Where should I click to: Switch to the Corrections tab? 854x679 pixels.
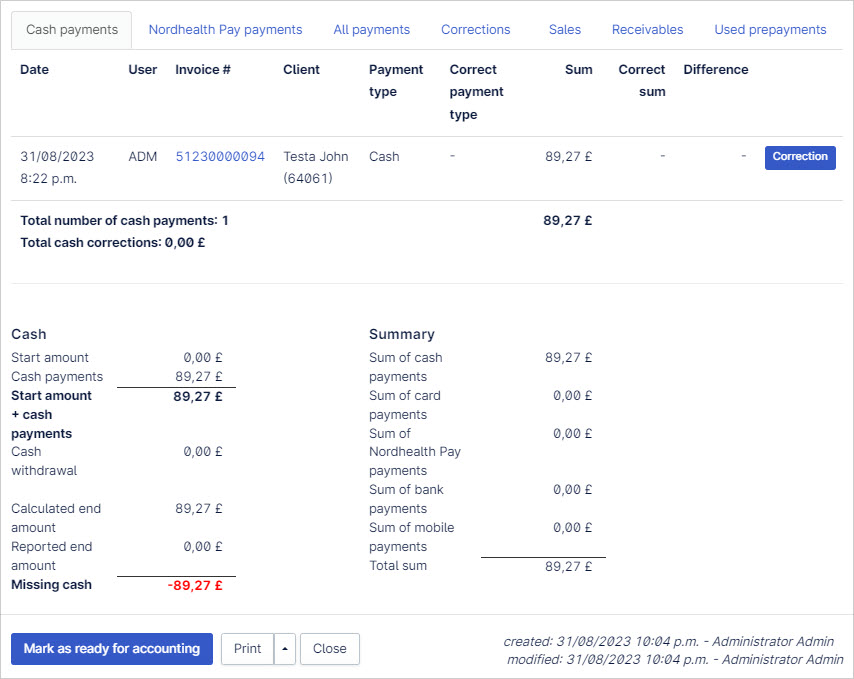pos(475,30)
